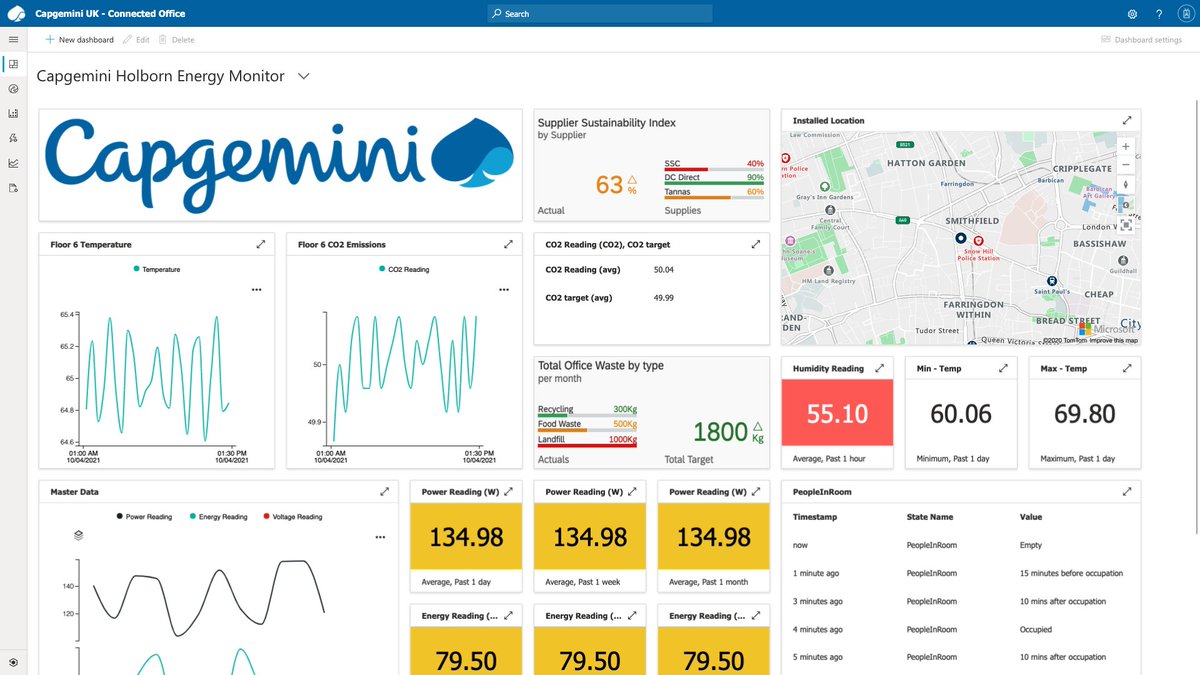The width and height of the screenshot is (1200, 675).
Task: Click the 1800 Kg total waste target
Action: coord(727,432)
